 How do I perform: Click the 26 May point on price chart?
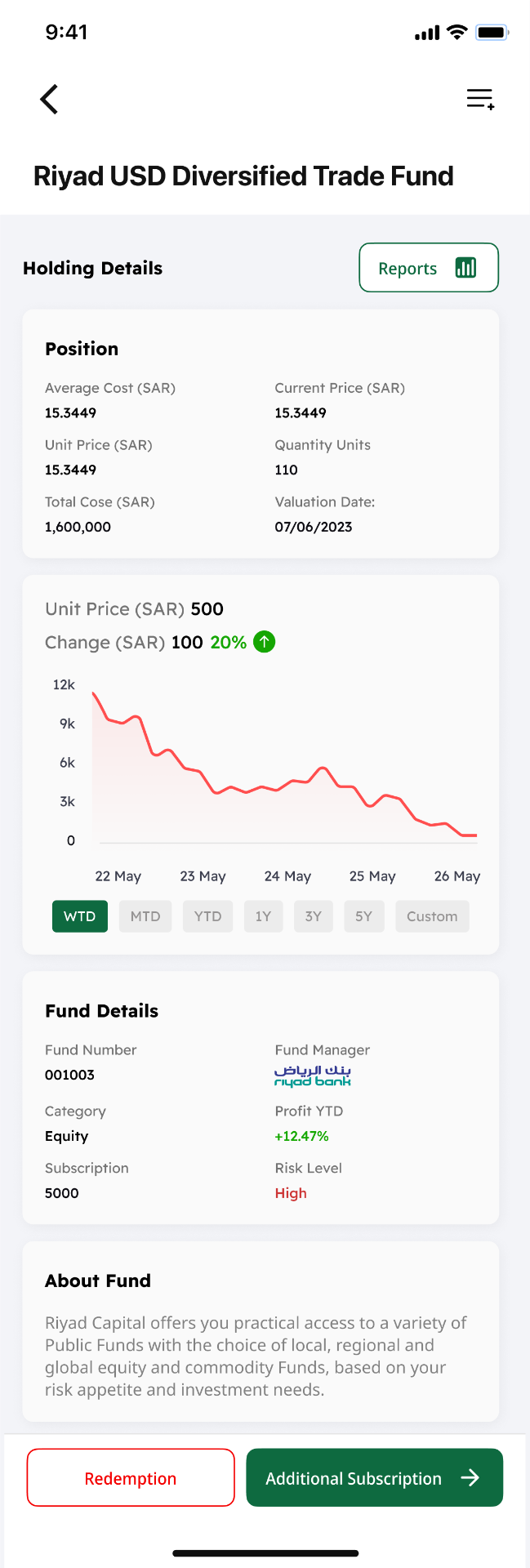[x=457, y=835]
